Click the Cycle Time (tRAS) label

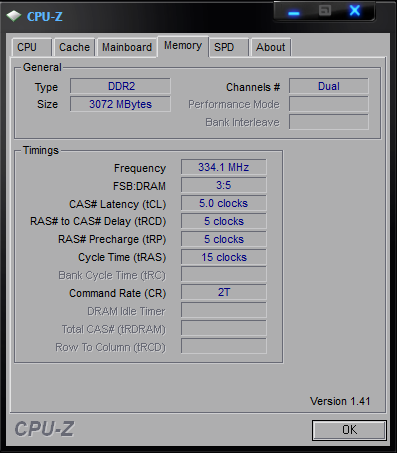point(122,258)
